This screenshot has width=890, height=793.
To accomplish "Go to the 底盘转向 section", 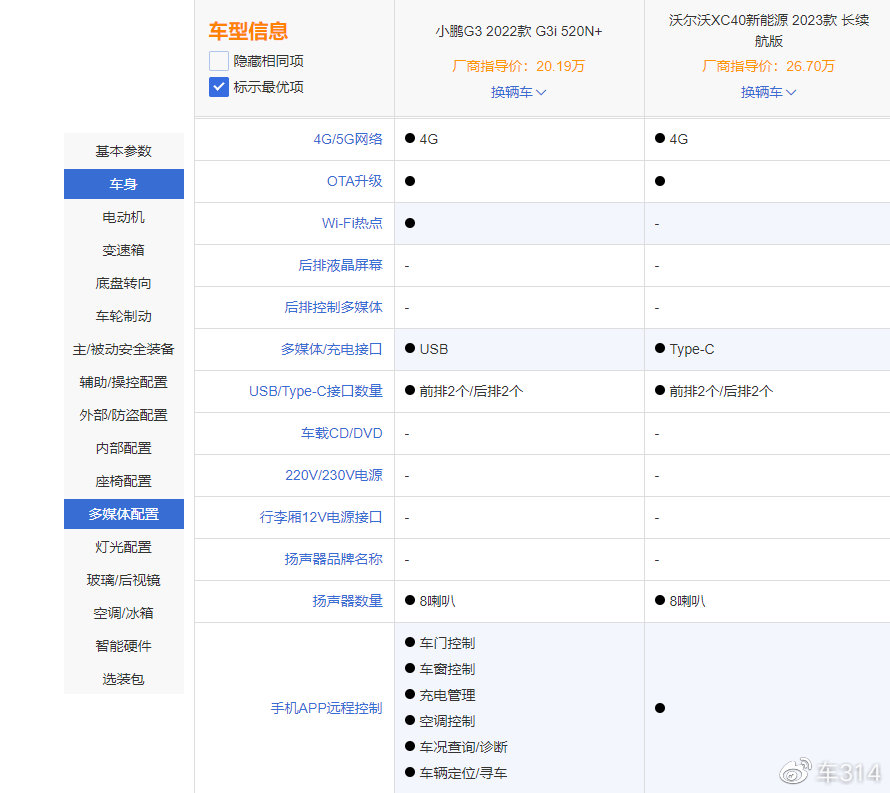I will click(x=123, y=282).
